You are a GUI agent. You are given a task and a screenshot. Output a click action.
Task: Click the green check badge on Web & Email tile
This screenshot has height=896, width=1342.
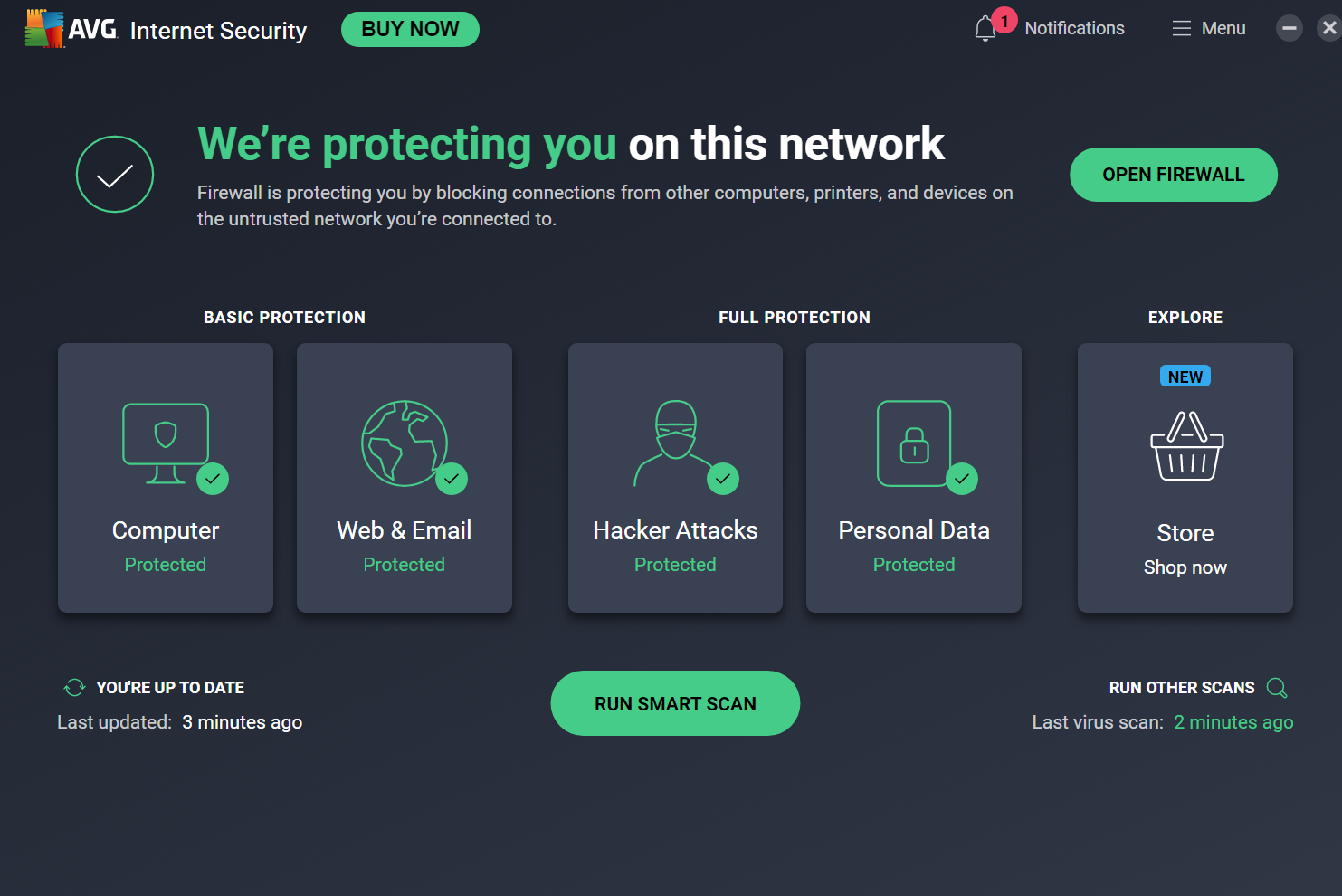point(452,479)
